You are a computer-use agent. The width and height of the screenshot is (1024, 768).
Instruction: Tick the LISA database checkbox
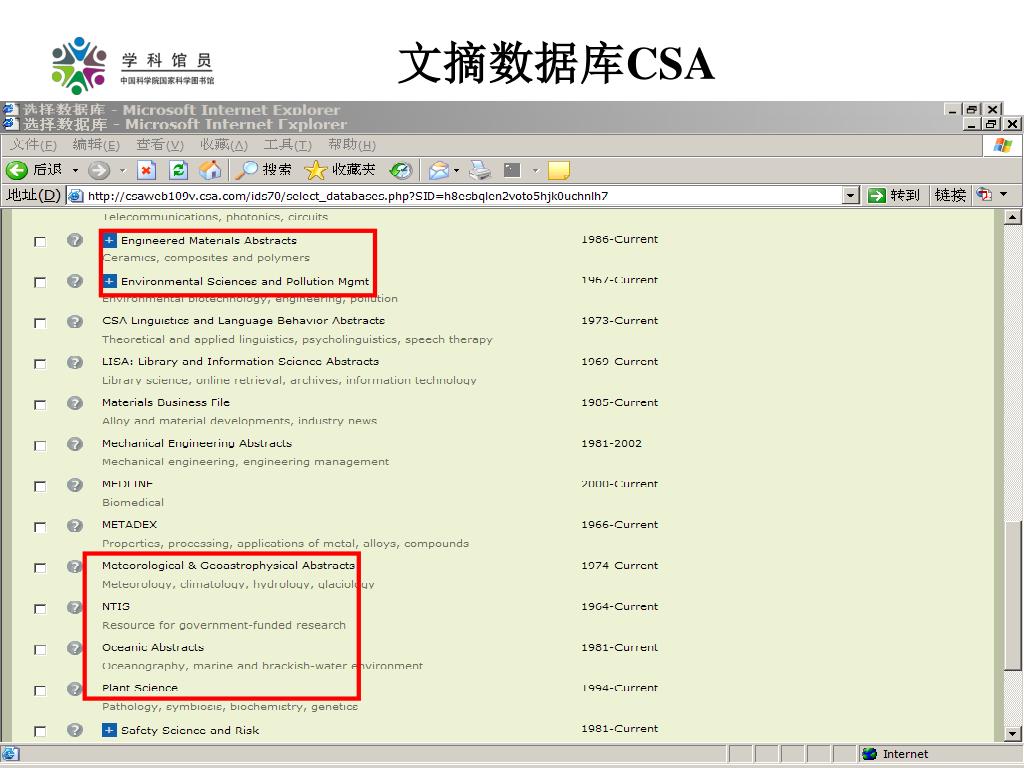(40, 364)
